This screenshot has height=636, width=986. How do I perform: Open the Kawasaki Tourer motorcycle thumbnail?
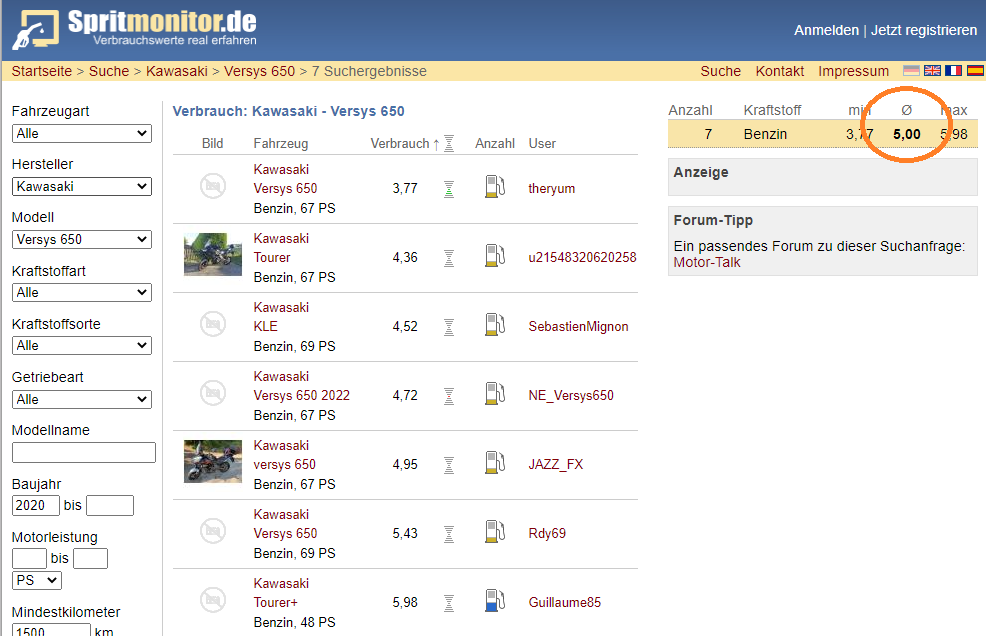(x=213, y=254)
